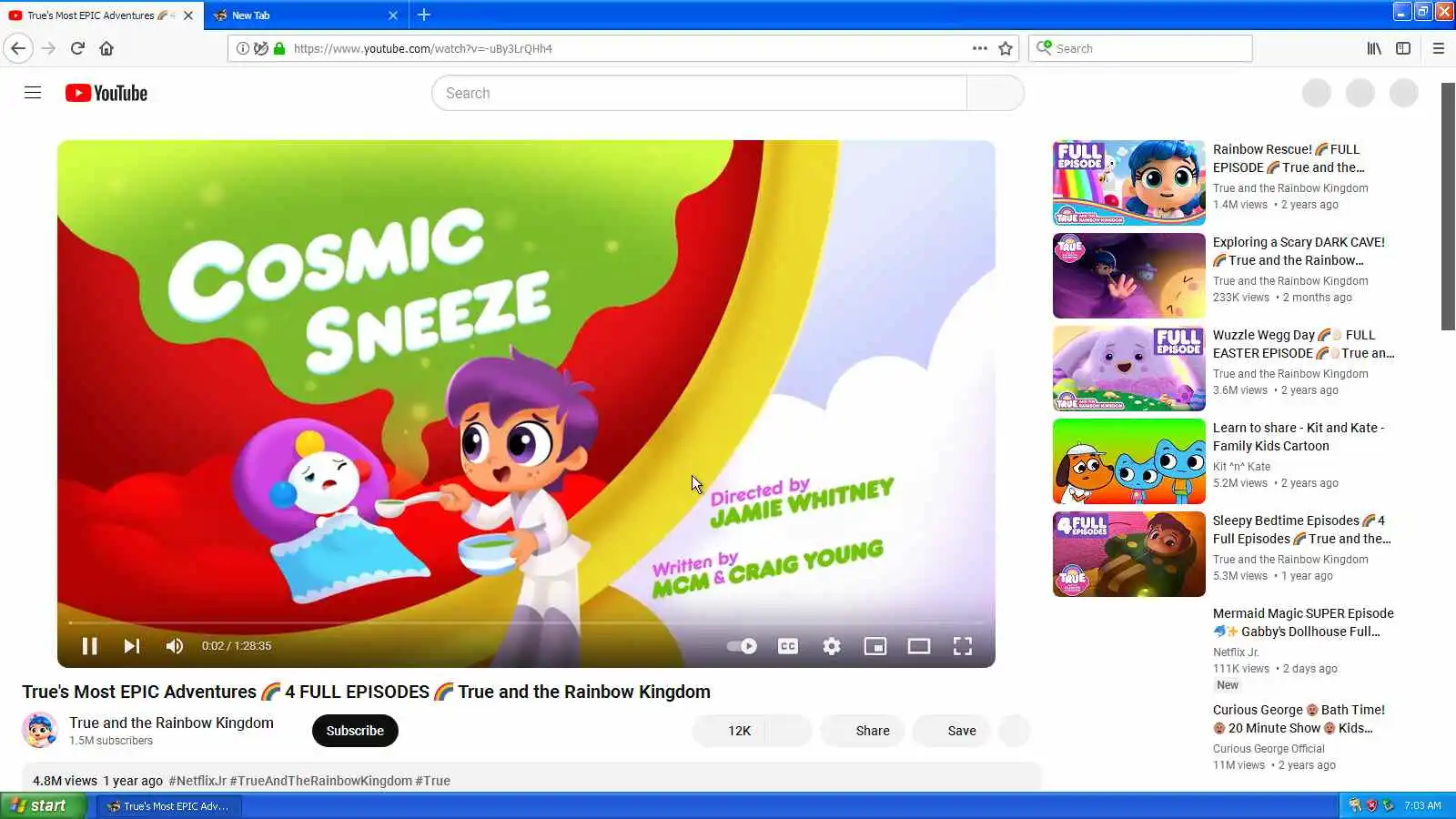Close the New Tab tab

pyautogui.click(x=393, y=15)
